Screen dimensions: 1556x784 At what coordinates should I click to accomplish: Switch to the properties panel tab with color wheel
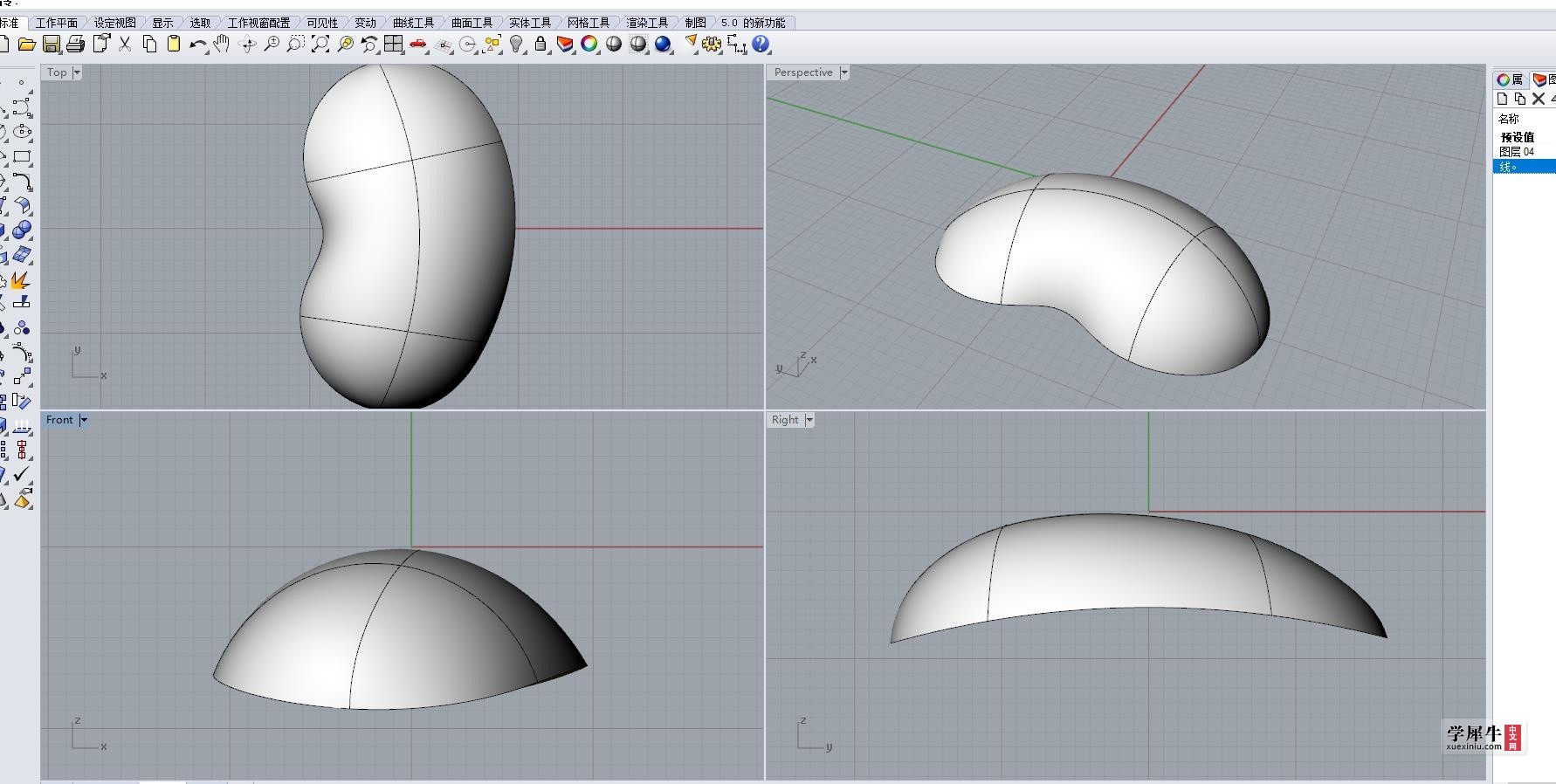click(x=1510, y=79)
